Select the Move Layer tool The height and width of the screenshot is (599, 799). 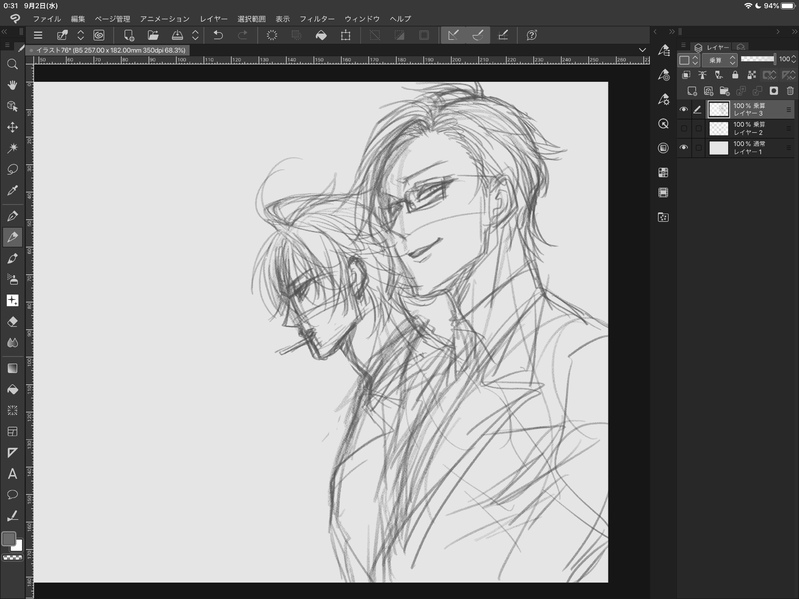[12, 127]
